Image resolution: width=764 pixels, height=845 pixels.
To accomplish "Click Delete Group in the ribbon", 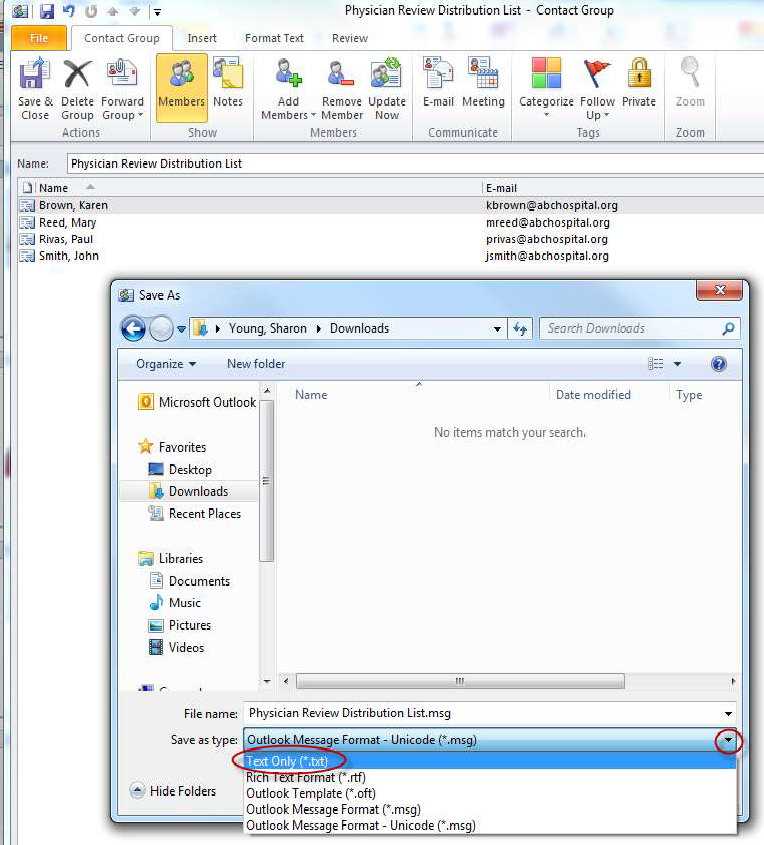I will click(x=77, y=89).
